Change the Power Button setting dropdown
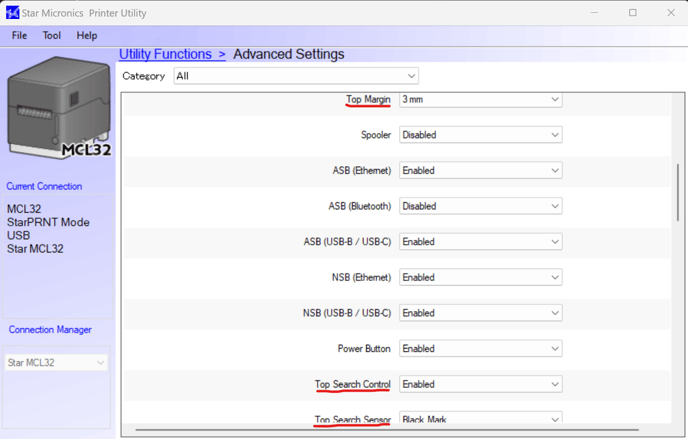 click(480, 349)
